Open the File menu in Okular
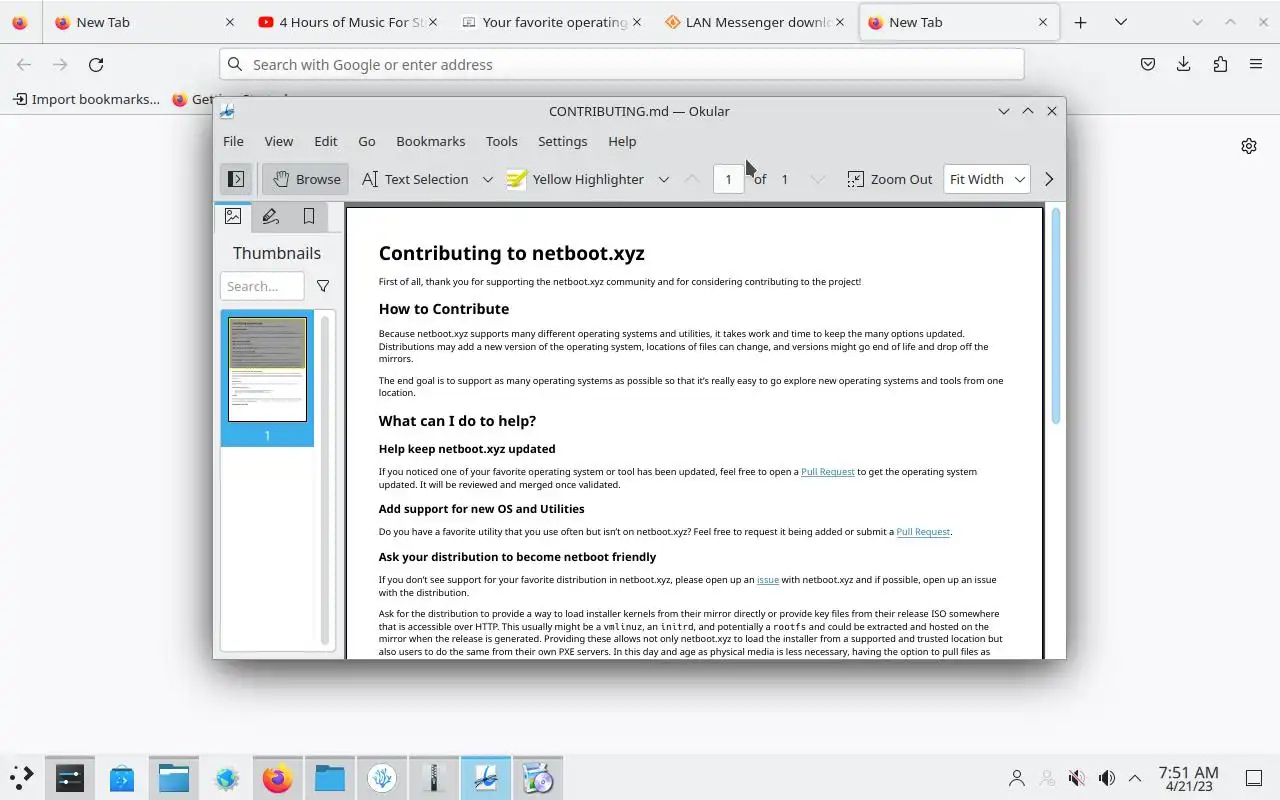The image size is (1280, 800). 233,141
